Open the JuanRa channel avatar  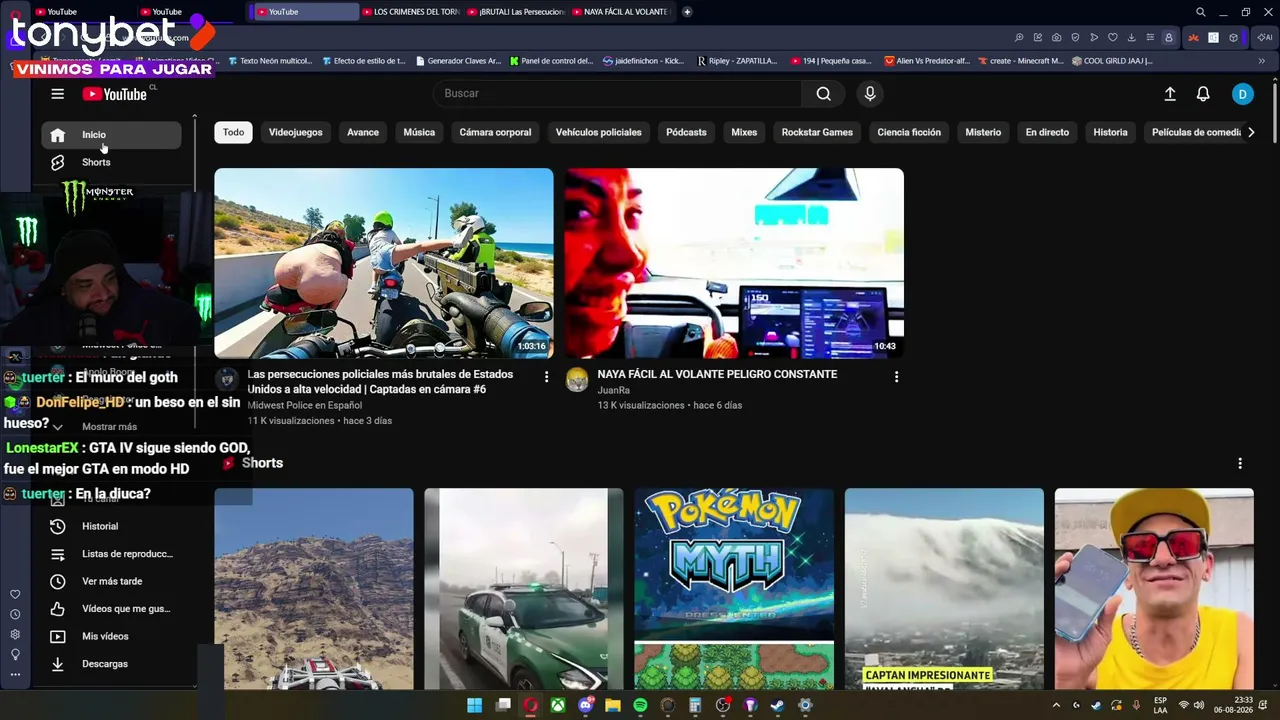click(x=577, y=379)
